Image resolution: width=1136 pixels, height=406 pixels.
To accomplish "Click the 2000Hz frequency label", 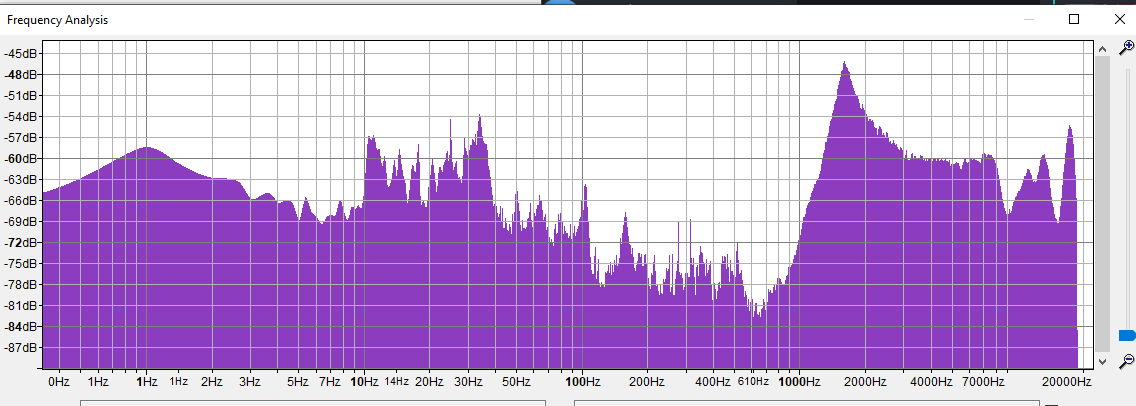I will (x=865, y=381).
